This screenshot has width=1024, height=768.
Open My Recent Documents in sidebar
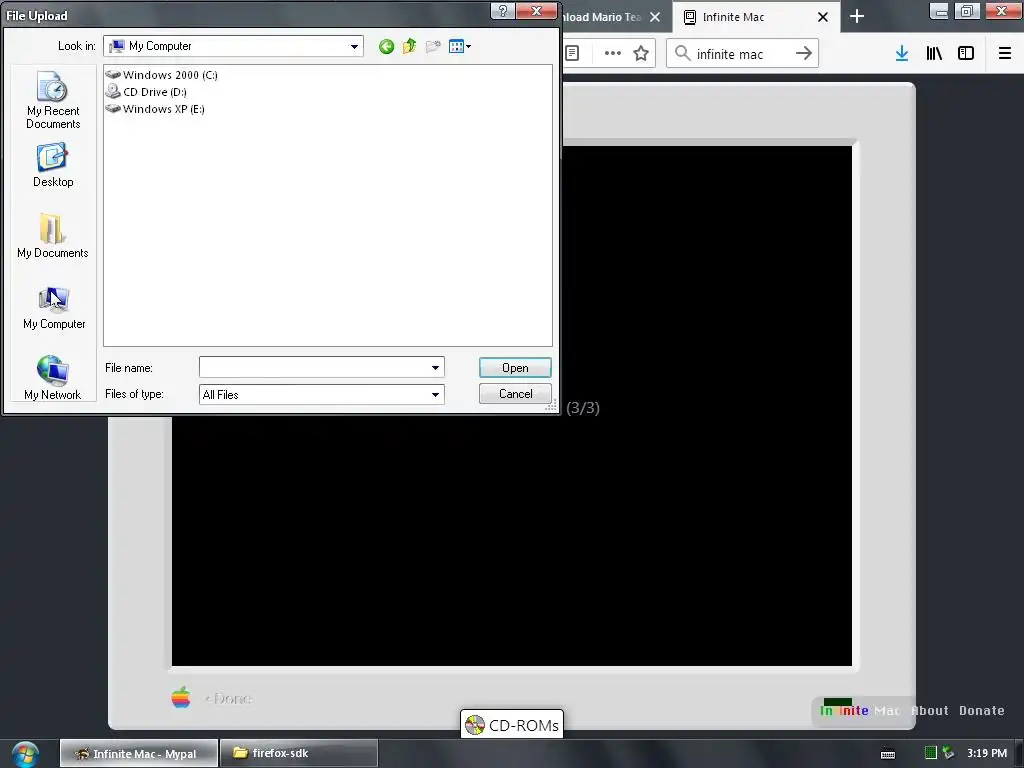point(53,100)
